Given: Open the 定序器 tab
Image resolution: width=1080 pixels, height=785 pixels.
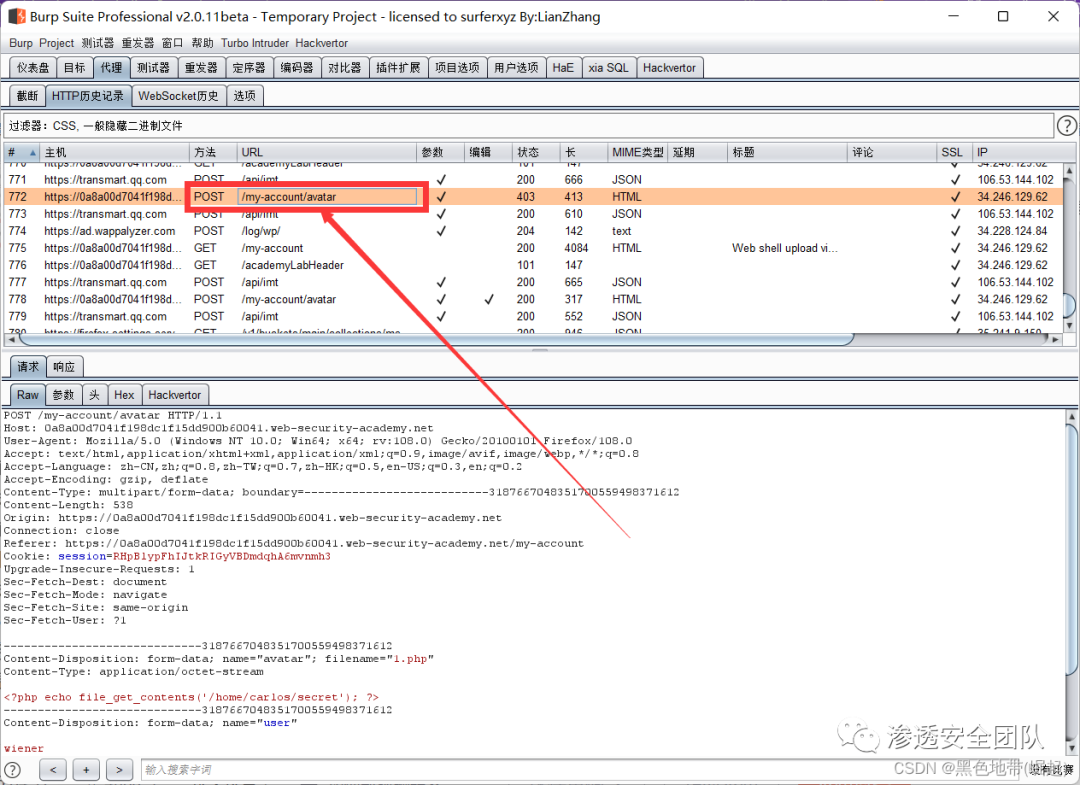Looking at the screenshot, I should pos(249,67).
